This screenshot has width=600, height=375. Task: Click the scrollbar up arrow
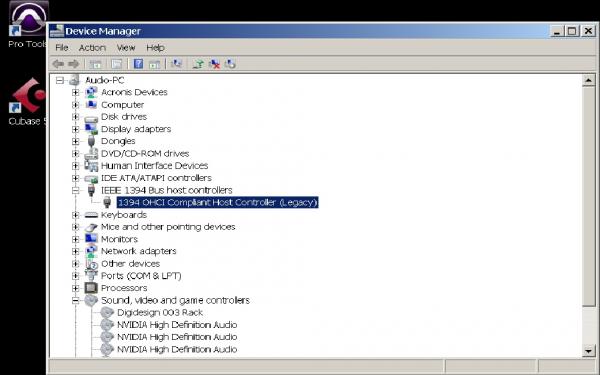tap(588, 80)
